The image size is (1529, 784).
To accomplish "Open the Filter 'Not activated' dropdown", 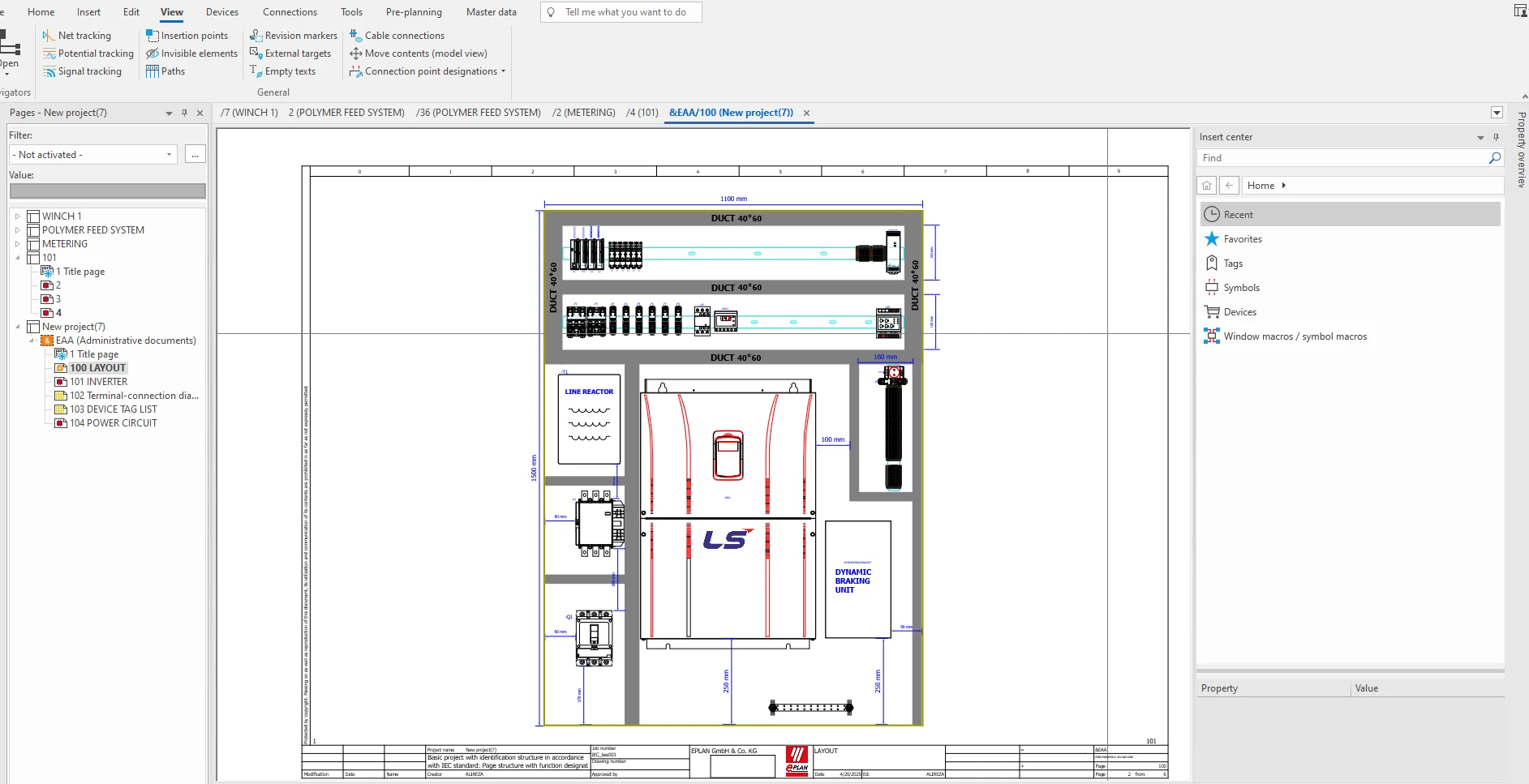I will [169, 155].
